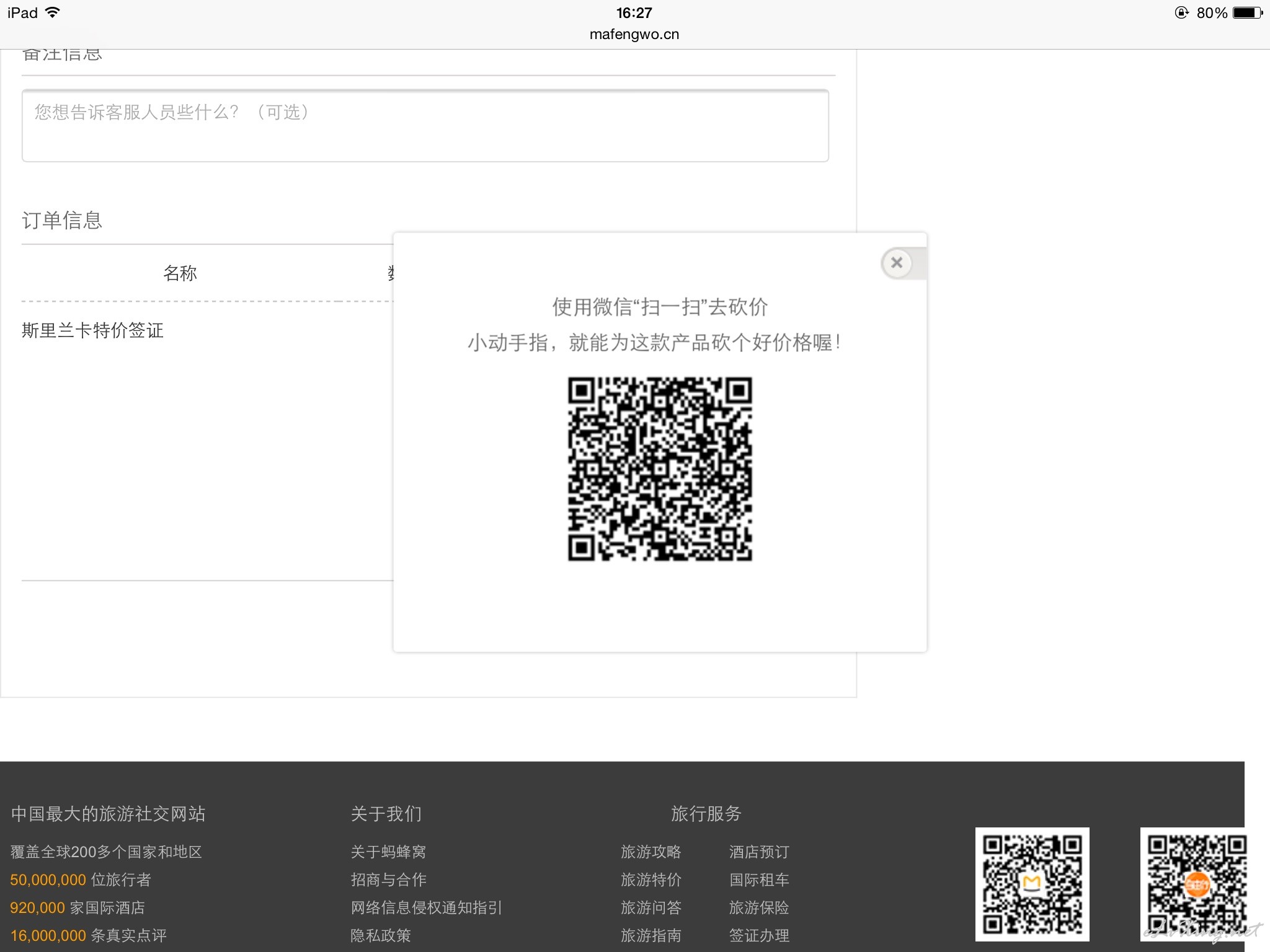
Task: Tap the 名称 column header
Action: tap(180, 273)
